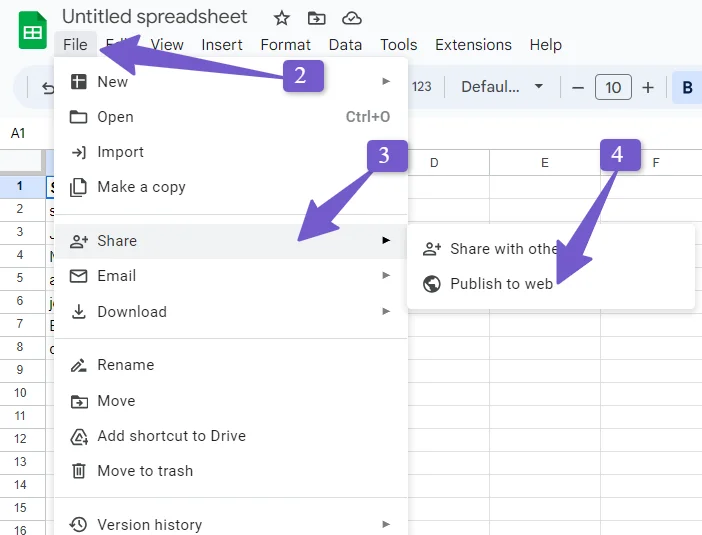
Task: Click the select-all corner box
Action: (x=21, y=162)
